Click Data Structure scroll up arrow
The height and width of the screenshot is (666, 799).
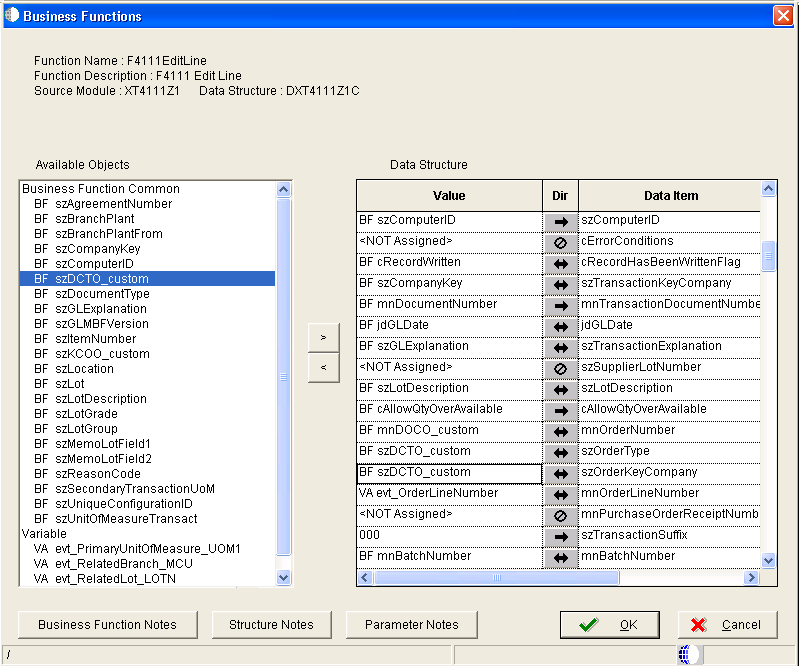768,189
